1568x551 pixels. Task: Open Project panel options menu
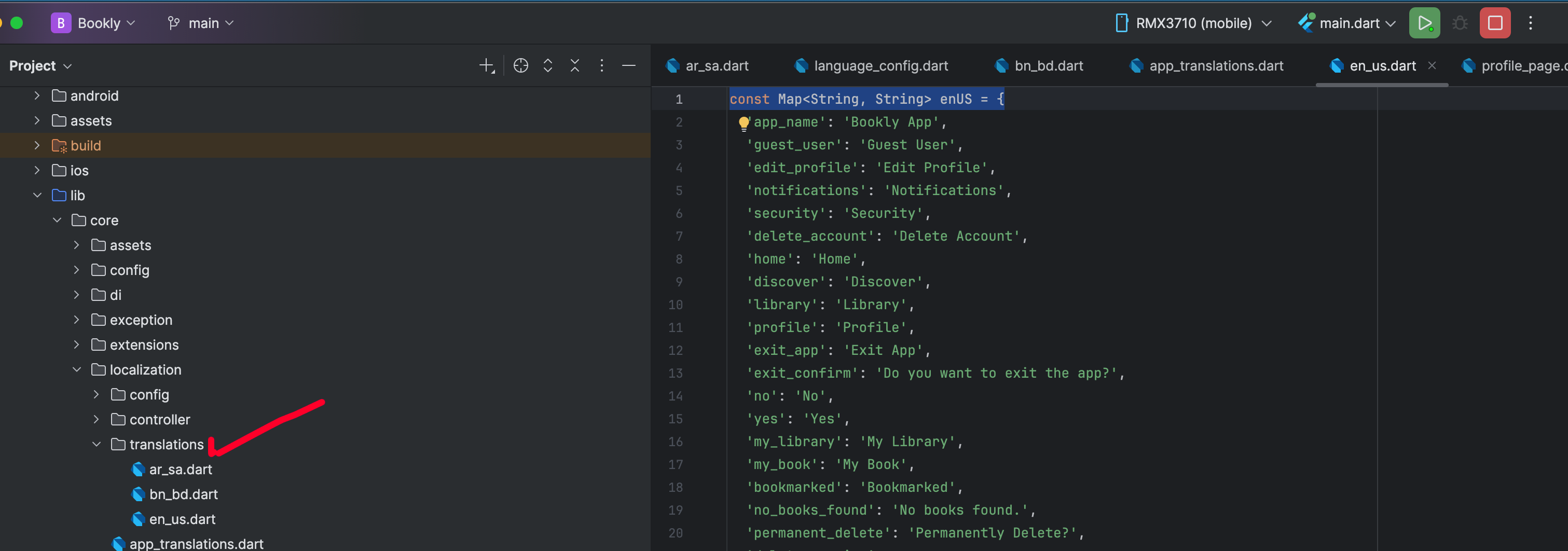click(x=601, y=65)
